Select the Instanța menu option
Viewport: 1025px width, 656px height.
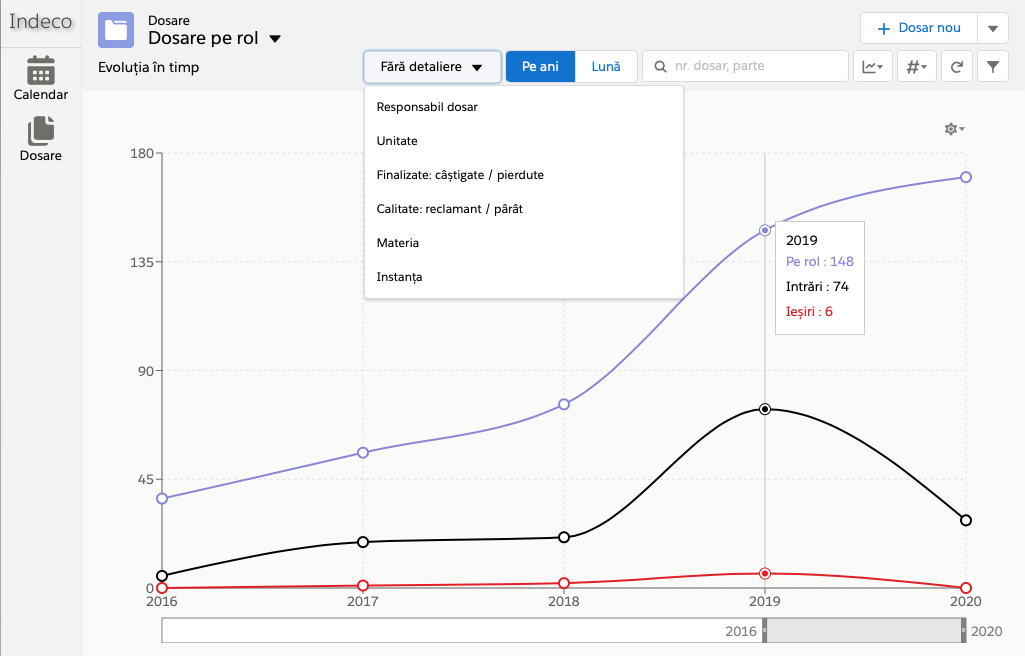[399, 277]
